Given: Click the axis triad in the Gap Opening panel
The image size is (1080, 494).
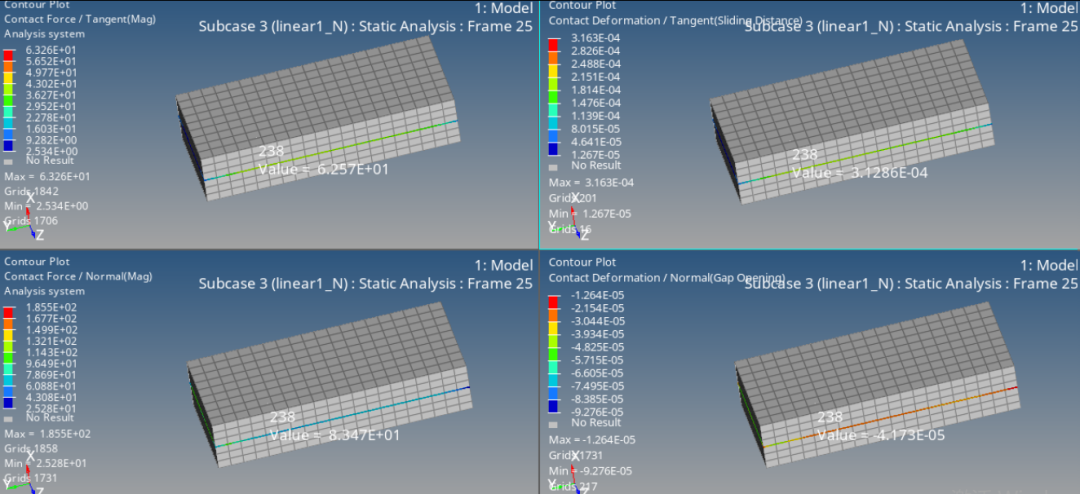Looking at the screenshot, I should pos(566,478).
